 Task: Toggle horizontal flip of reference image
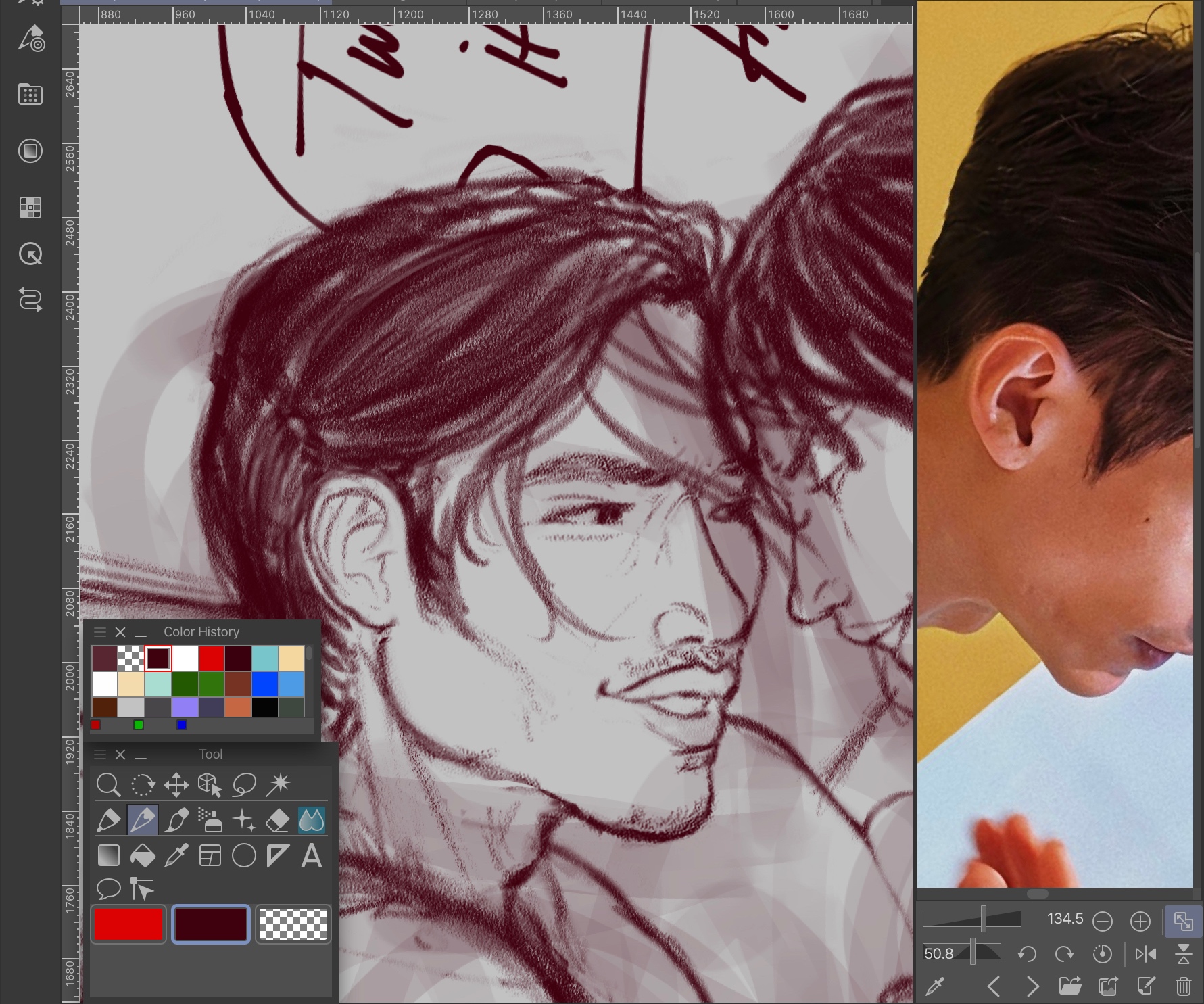[x=1145, y=954]
